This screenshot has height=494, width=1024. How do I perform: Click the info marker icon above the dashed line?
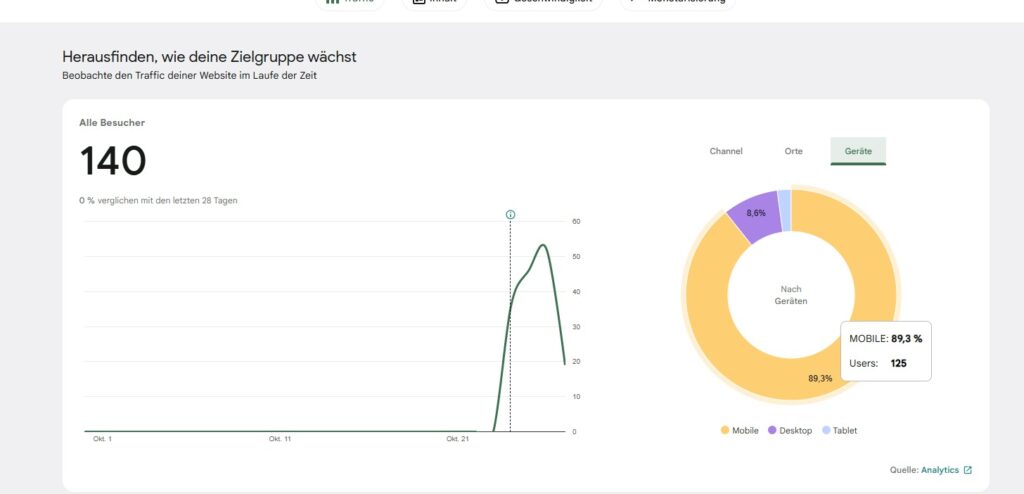[510, 214]
